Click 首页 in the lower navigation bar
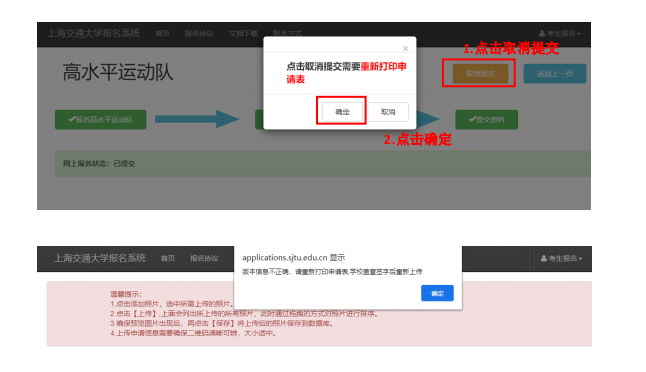This screenshot has width=646, height=372. coord(168,258)
